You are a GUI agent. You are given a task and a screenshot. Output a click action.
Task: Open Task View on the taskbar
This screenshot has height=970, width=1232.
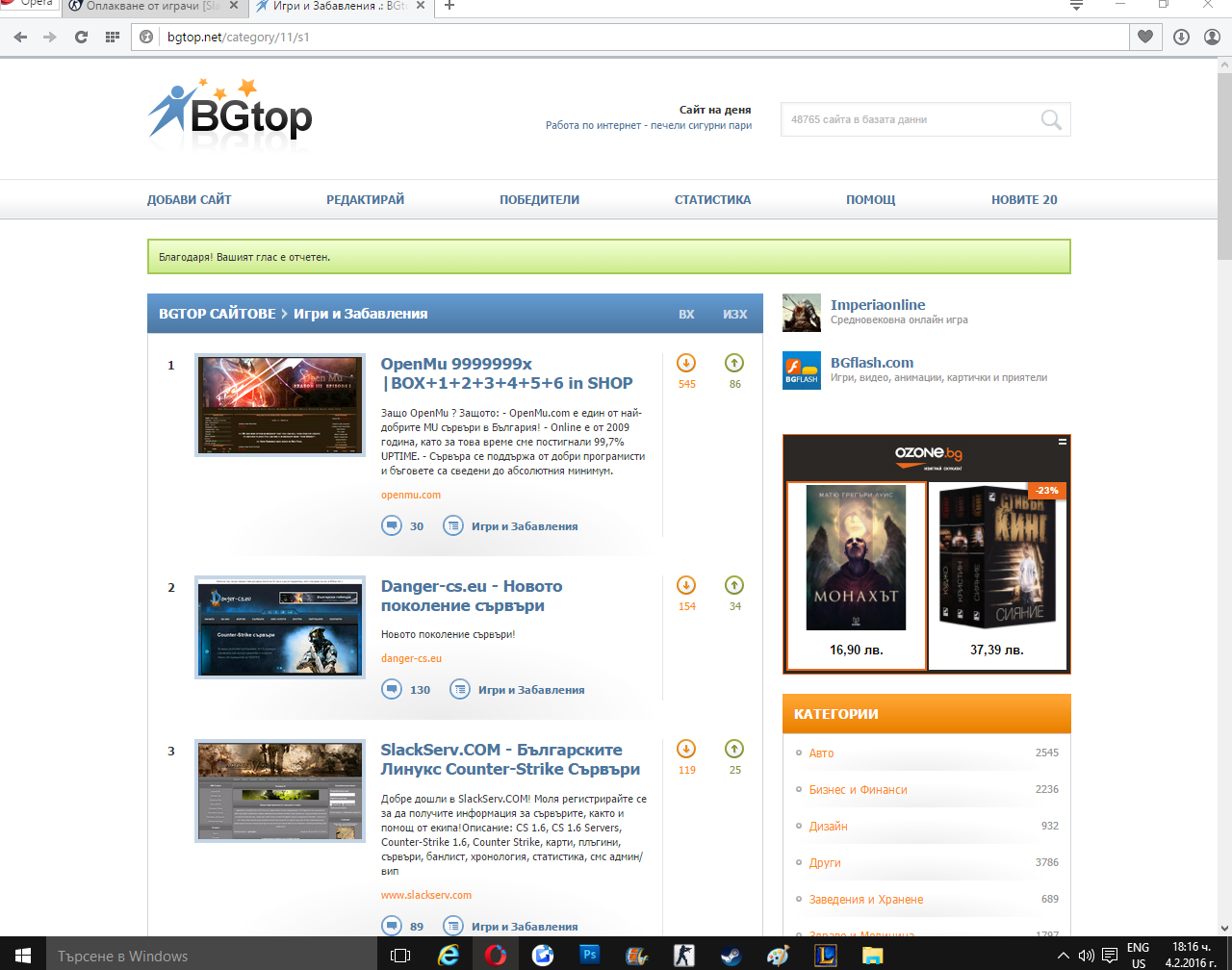pyautogui.click(x=400, y=956)
